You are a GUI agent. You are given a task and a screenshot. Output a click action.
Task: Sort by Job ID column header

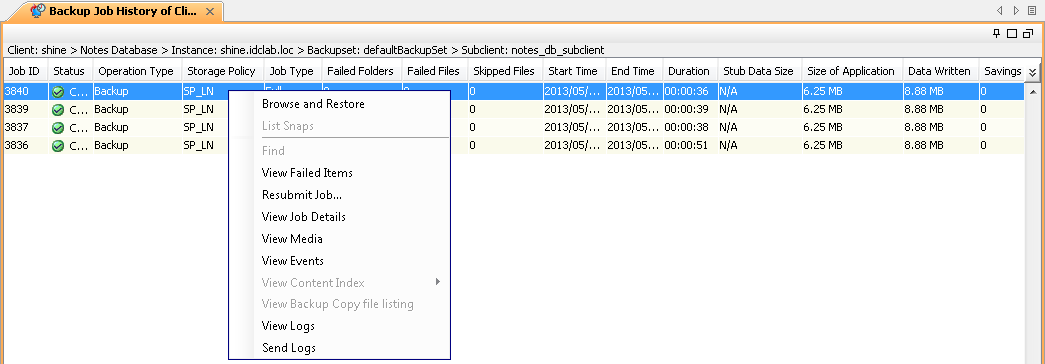pos(24,71)
